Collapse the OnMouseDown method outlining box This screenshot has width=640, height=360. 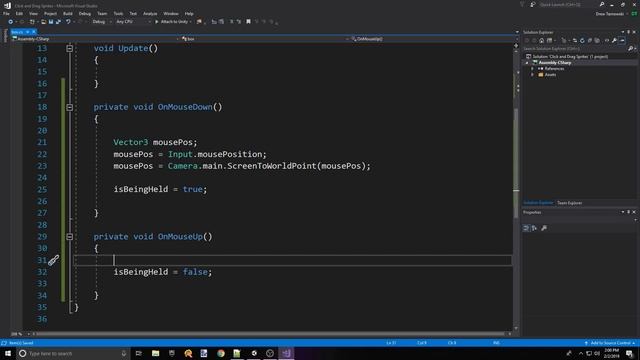point(69,107)
